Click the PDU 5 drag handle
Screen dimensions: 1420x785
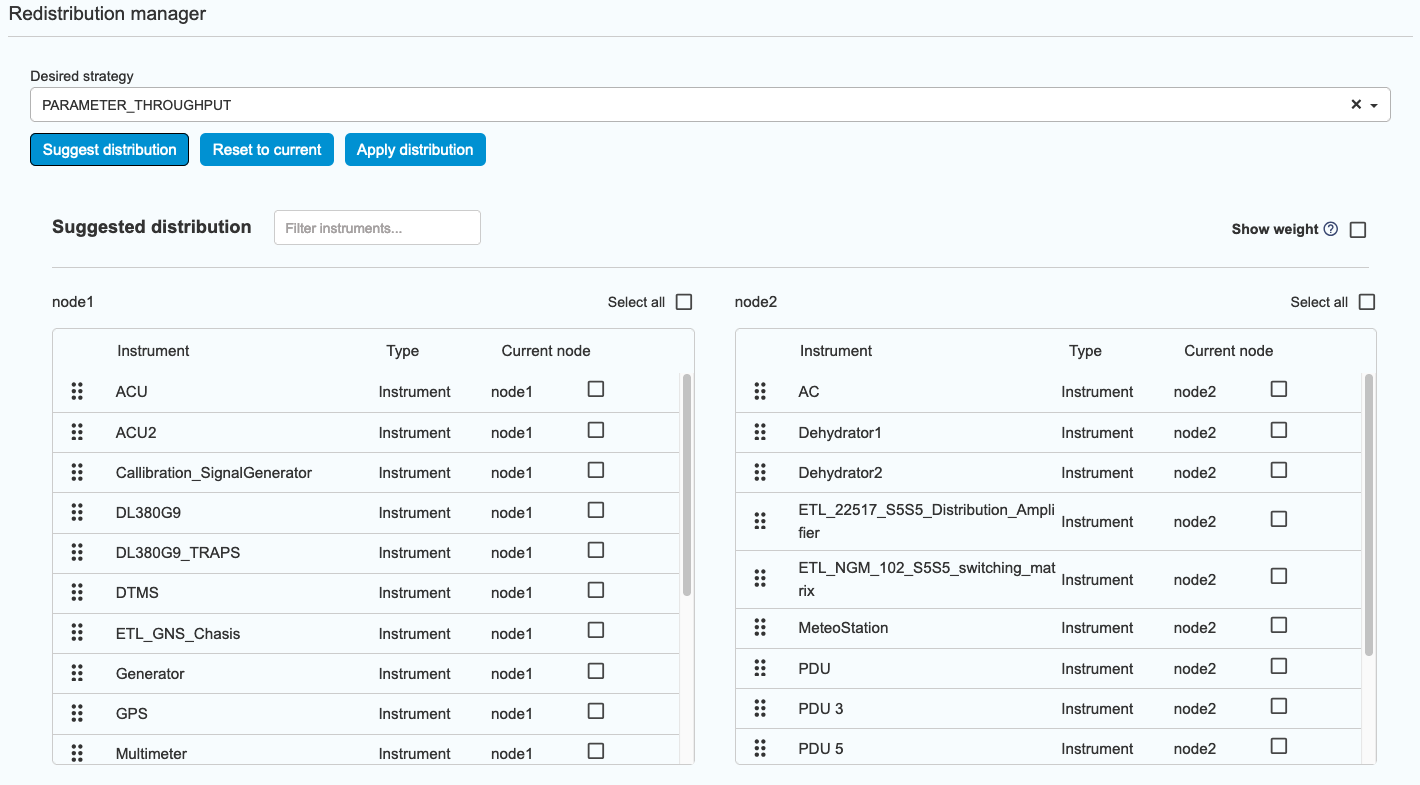tap(760, 748)
